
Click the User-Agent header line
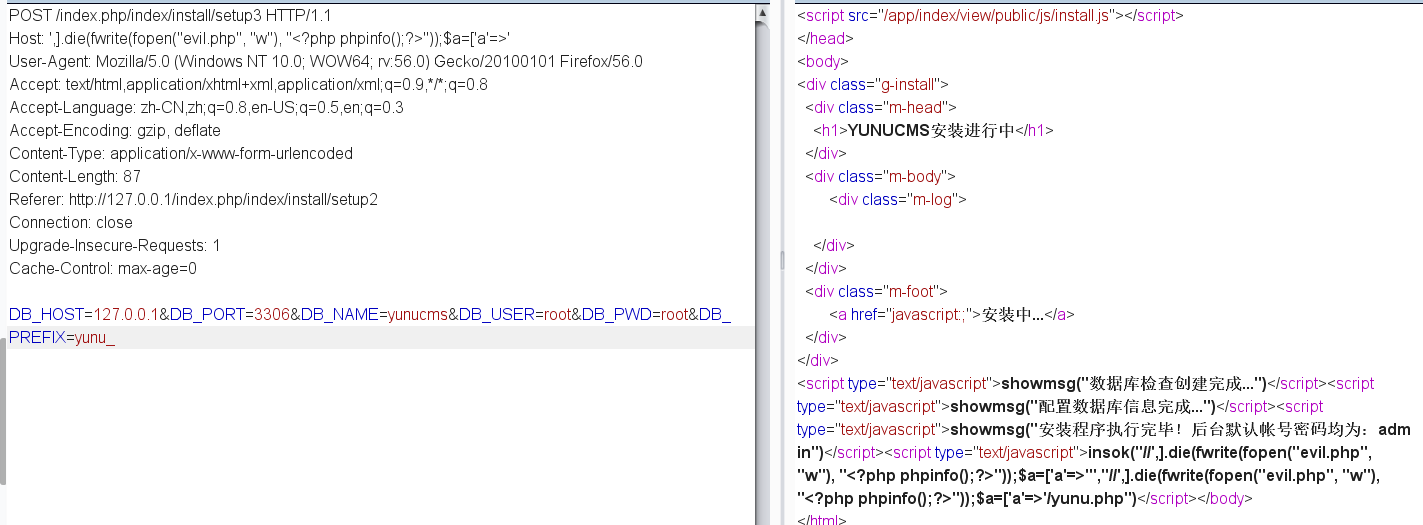click(326, 62)
